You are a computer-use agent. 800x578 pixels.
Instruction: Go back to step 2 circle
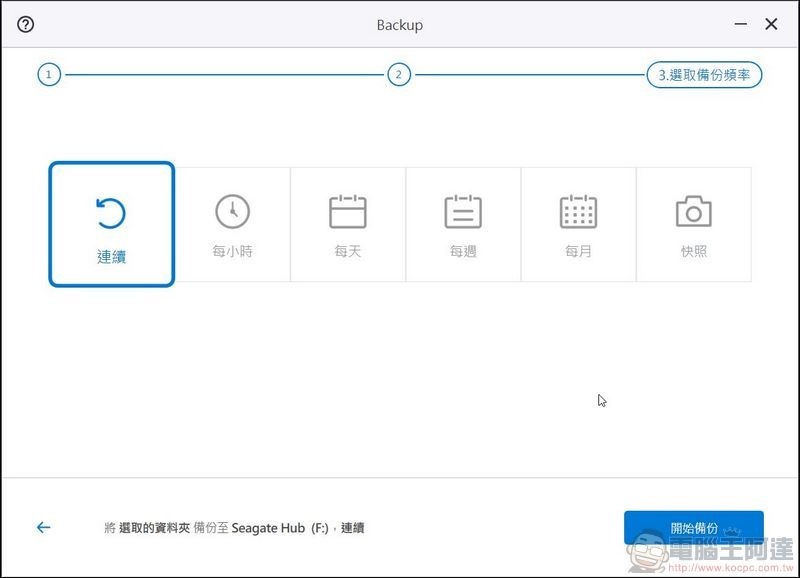(x=400, y=74)
